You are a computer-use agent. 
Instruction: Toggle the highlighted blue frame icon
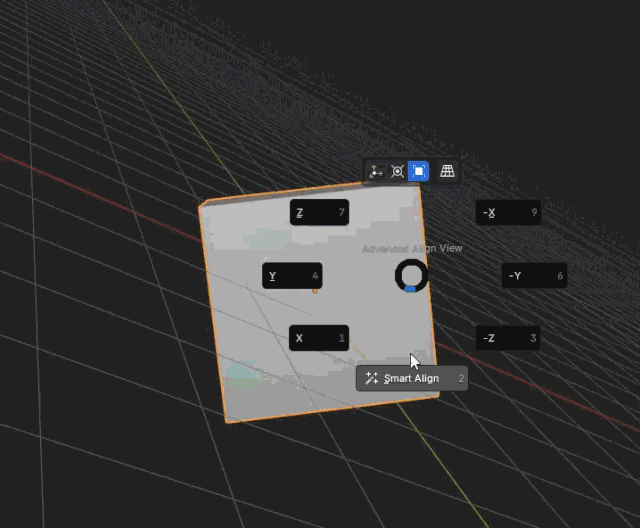(418, 171)
